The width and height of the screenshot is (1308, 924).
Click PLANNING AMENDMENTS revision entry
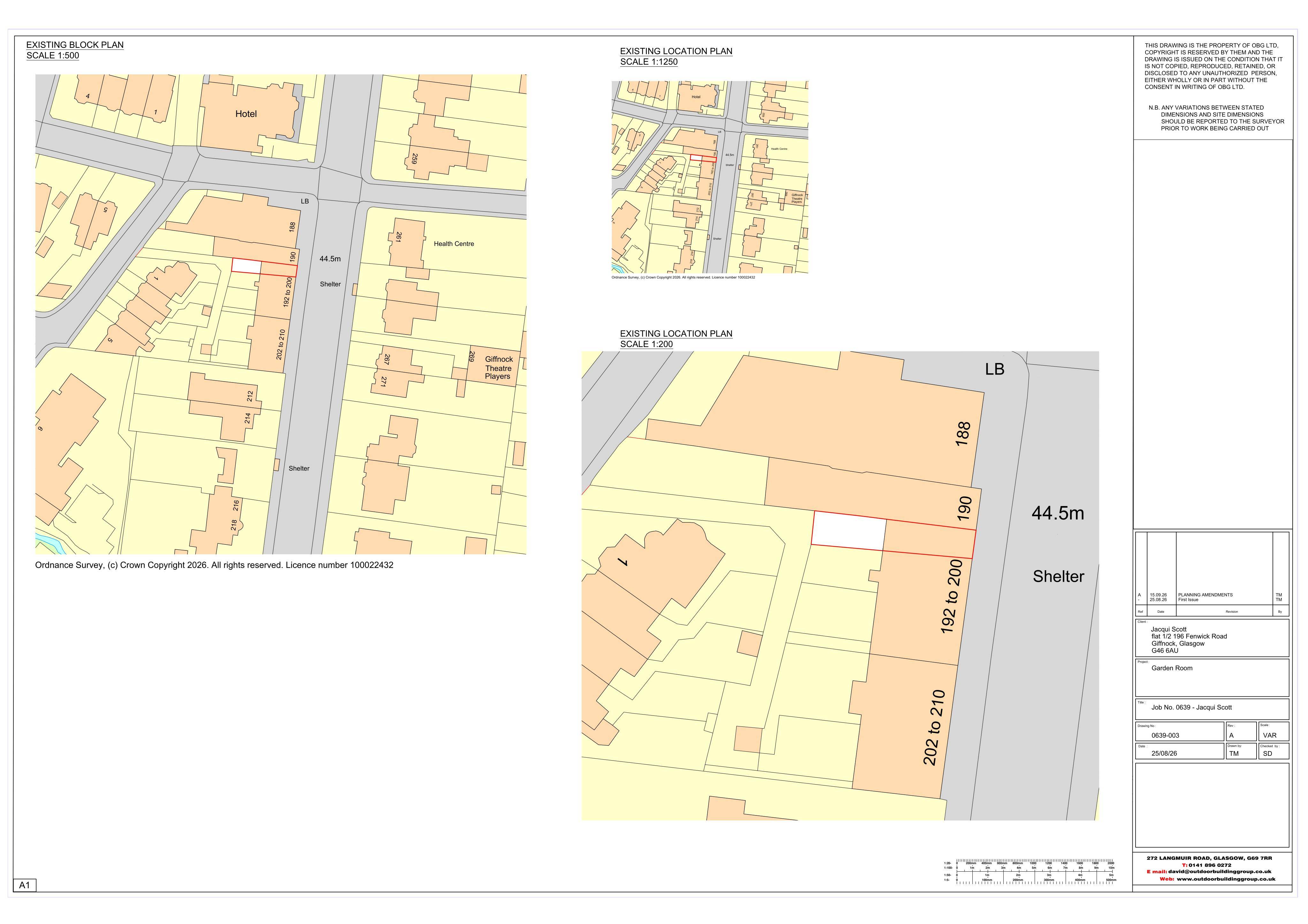click(x=1205, y=595)
